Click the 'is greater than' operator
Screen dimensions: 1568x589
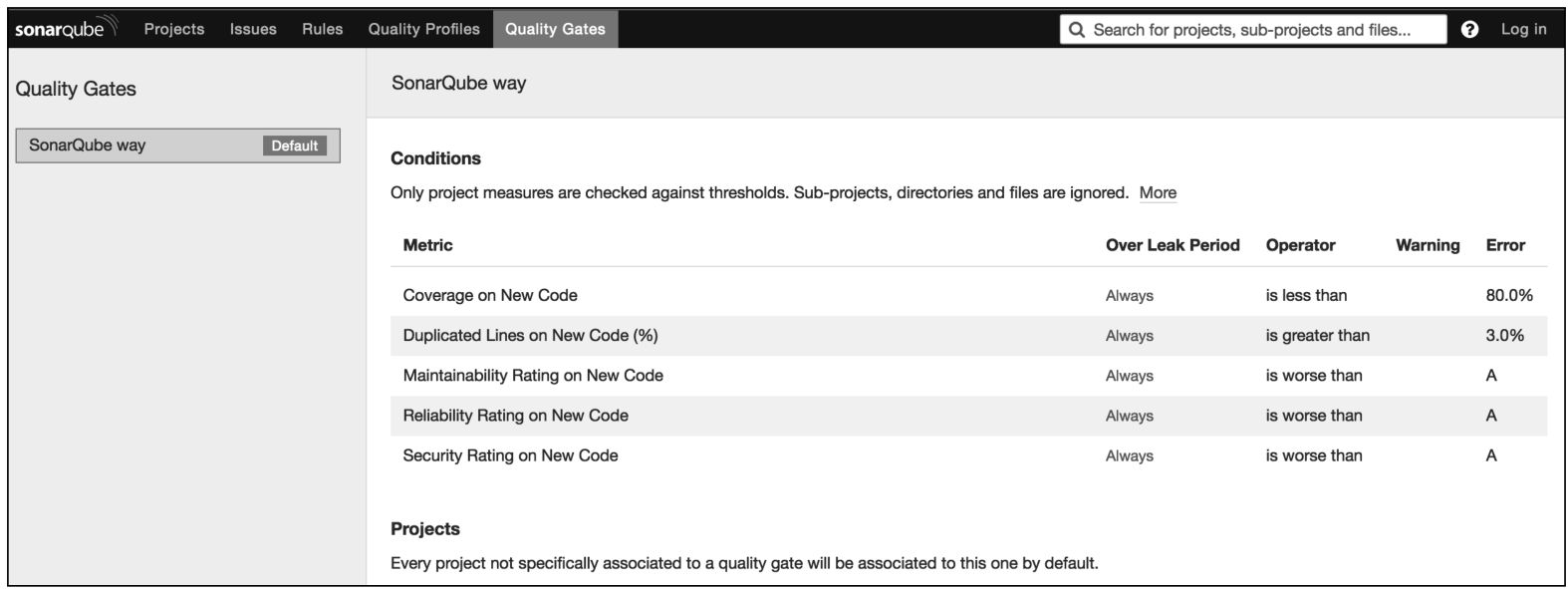click(x=1318, y=335)
